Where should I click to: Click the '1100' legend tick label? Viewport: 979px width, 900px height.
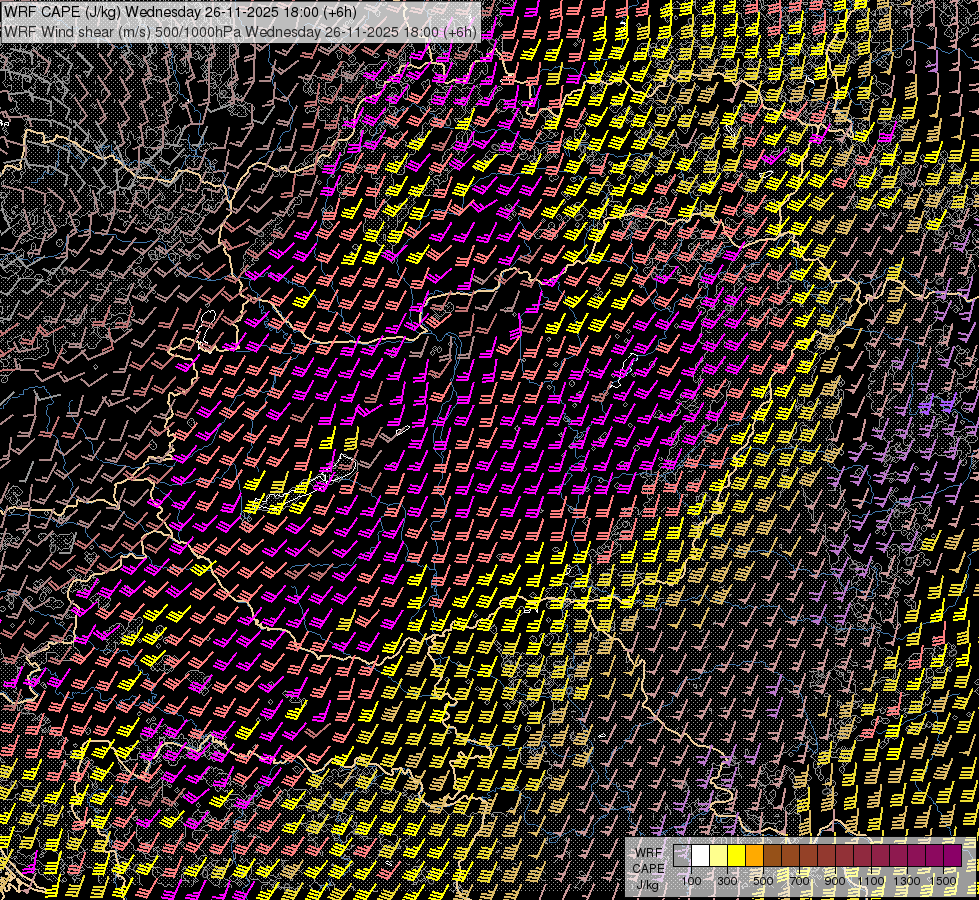tap(870, 881)
